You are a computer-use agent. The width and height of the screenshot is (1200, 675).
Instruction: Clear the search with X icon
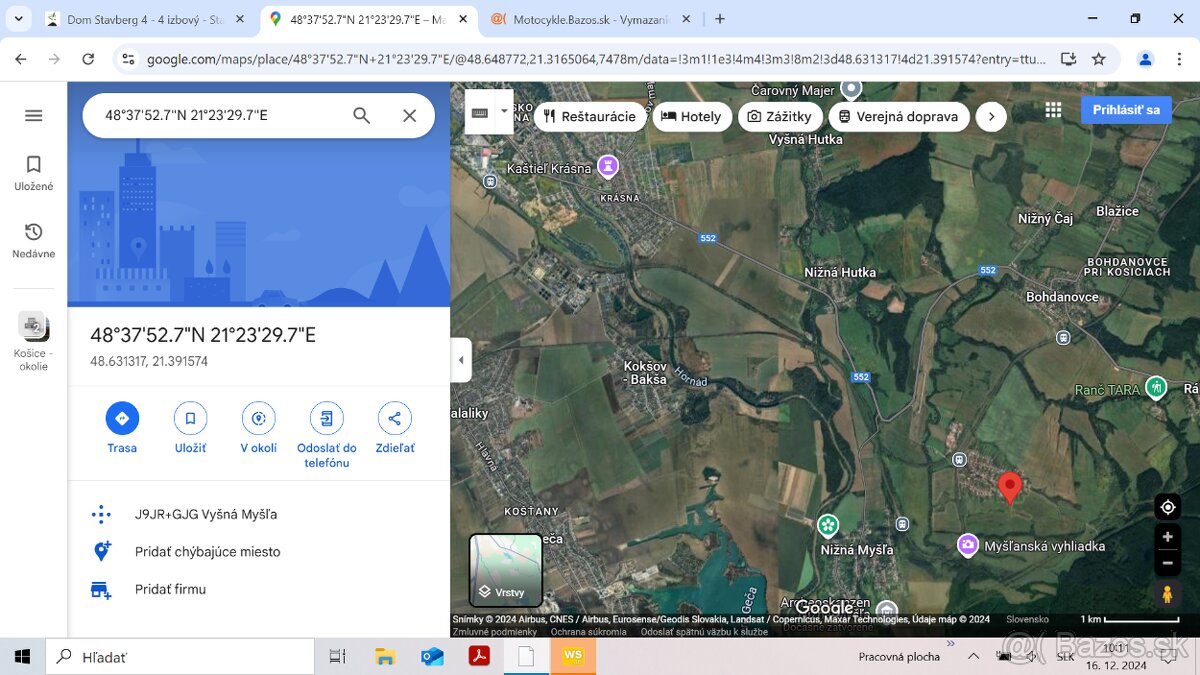409,116
